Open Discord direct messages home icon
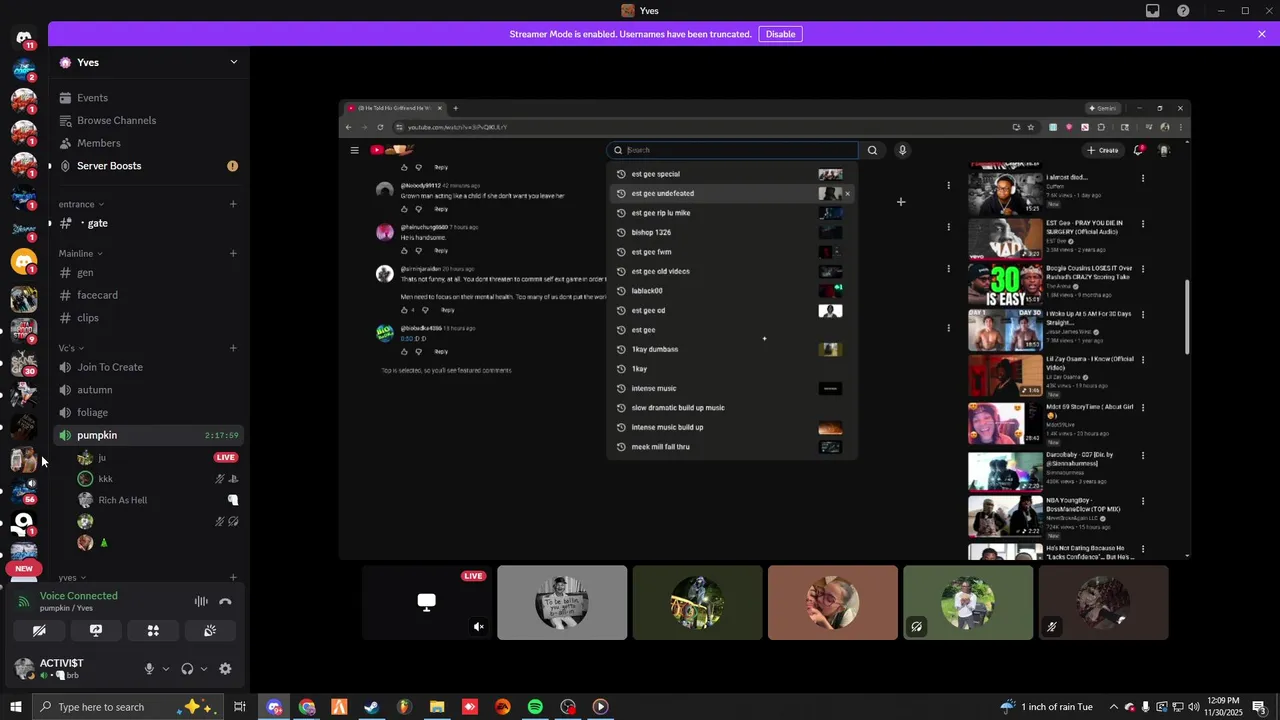The image size is (1280, 720). (24, 38)
